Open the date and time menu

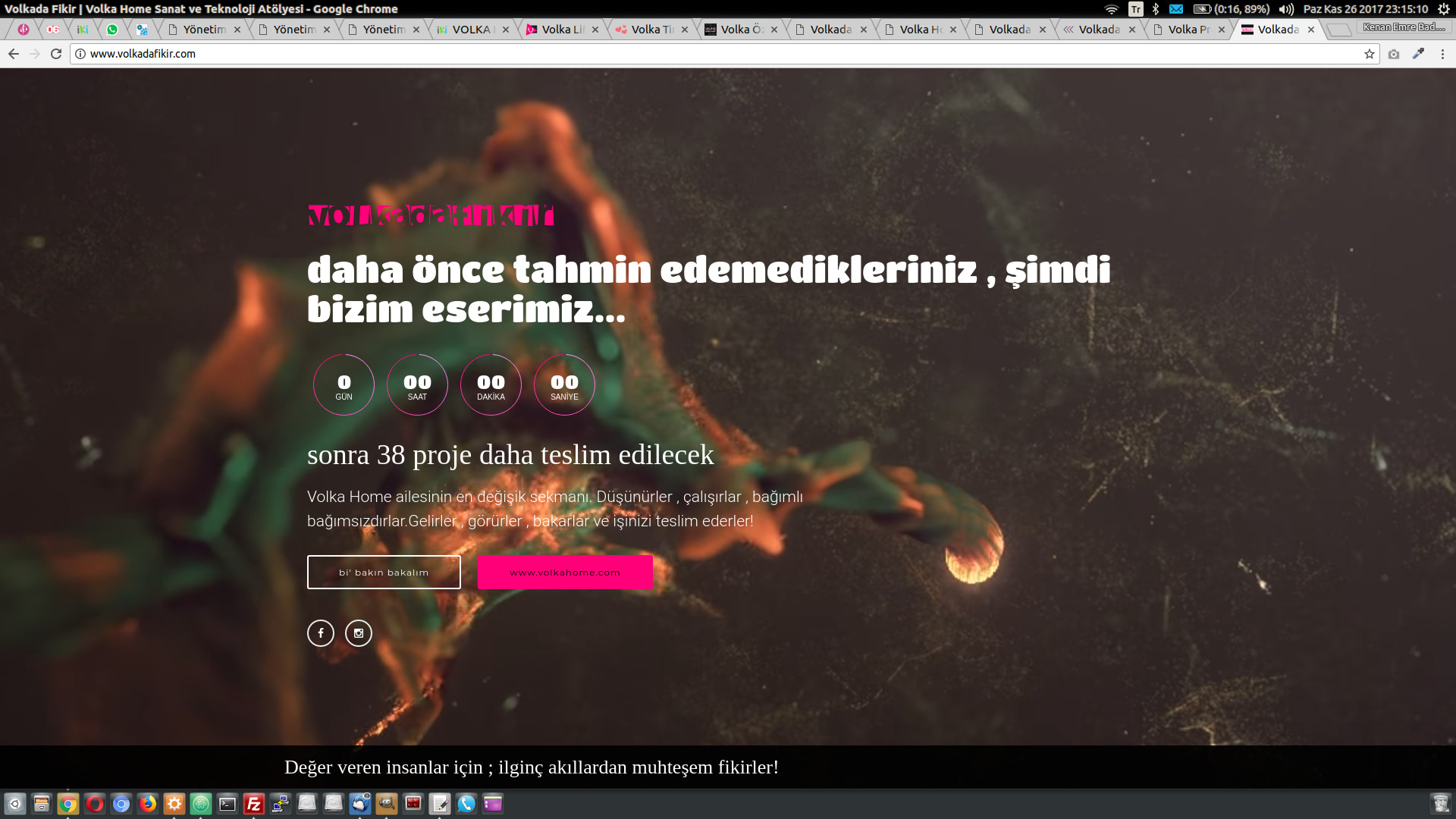point(1365,9)
